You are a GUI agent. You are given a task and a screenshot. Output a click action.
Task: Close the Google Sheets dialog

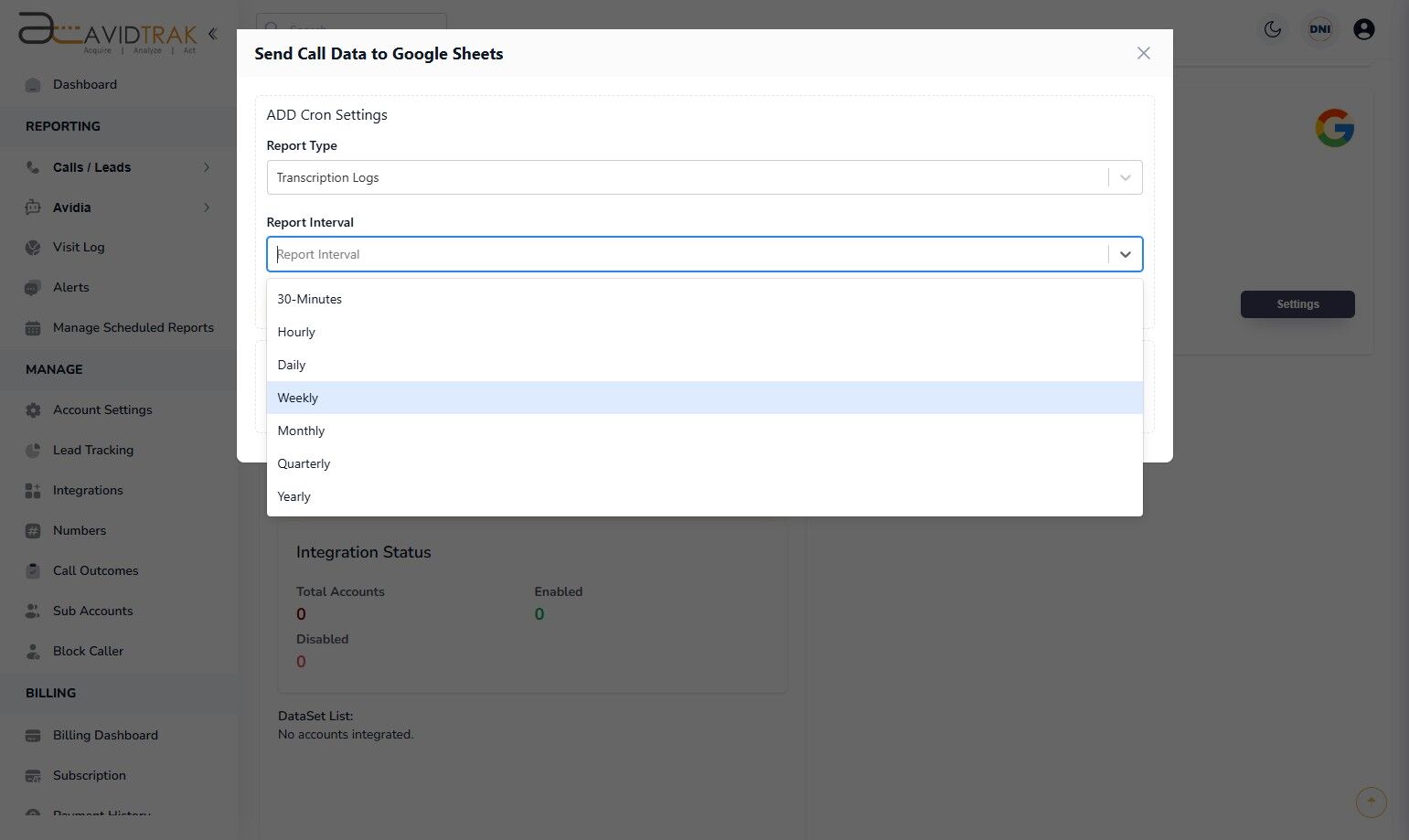[1143, 53]
